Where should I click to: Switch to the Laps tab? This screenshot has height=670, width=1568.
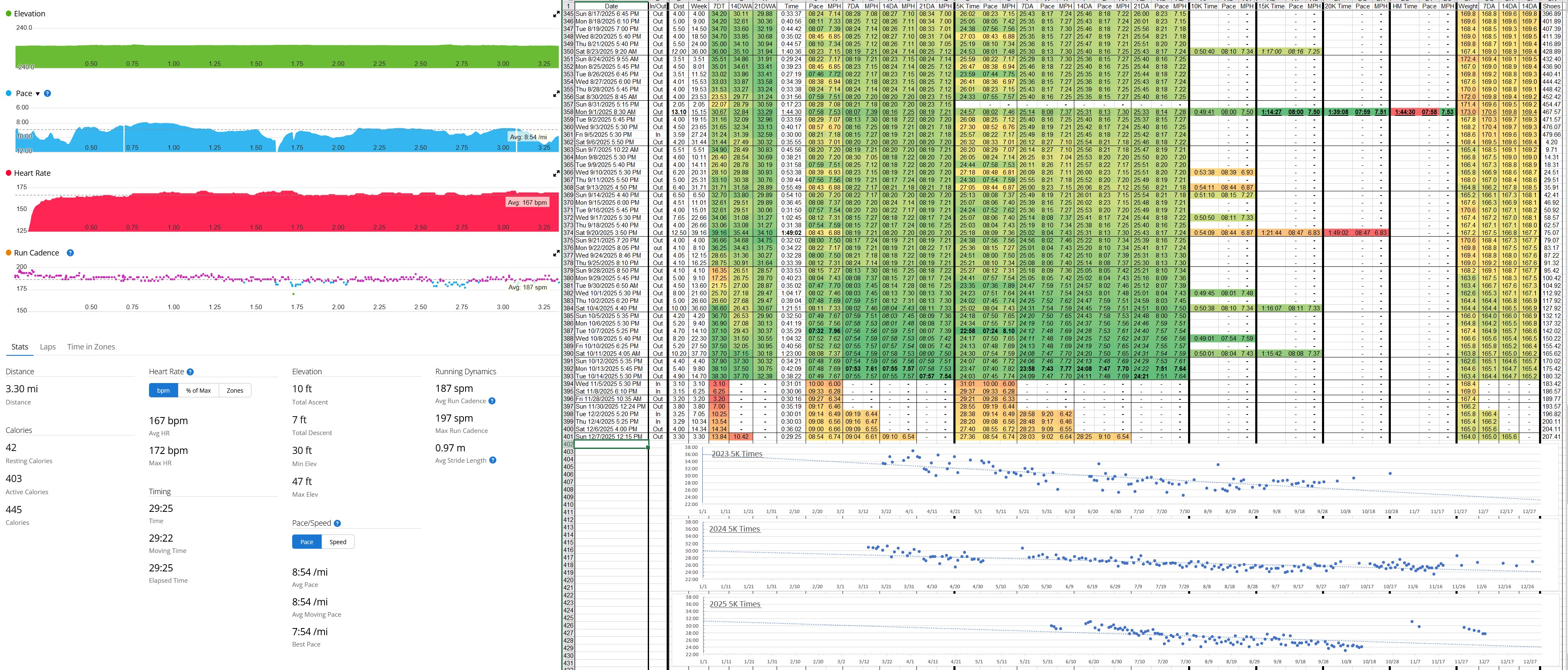(47, 347)
